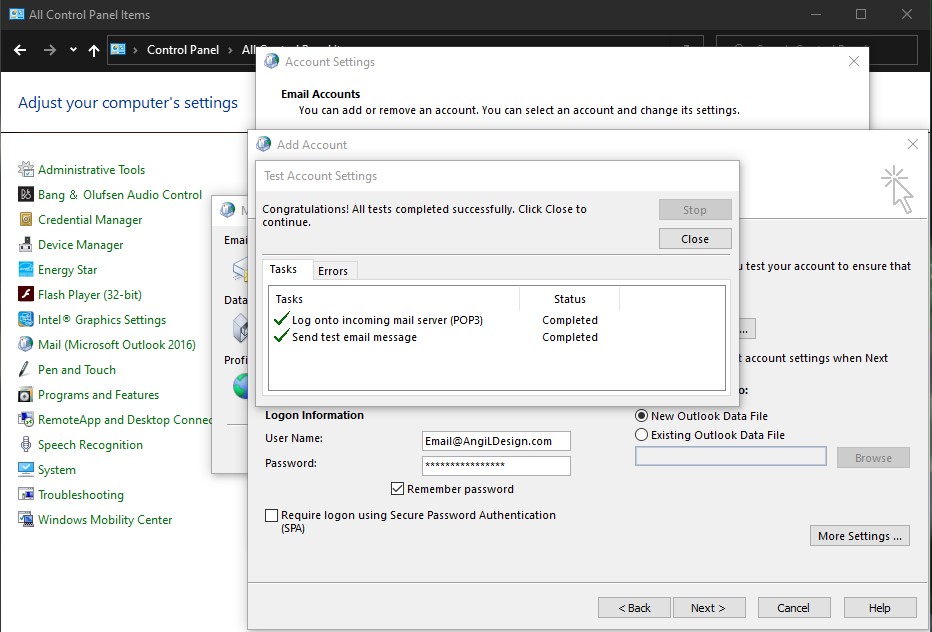Toggle Remember password checkbox
The width and height of the screenshot is (932, 632).
(398, 489)
